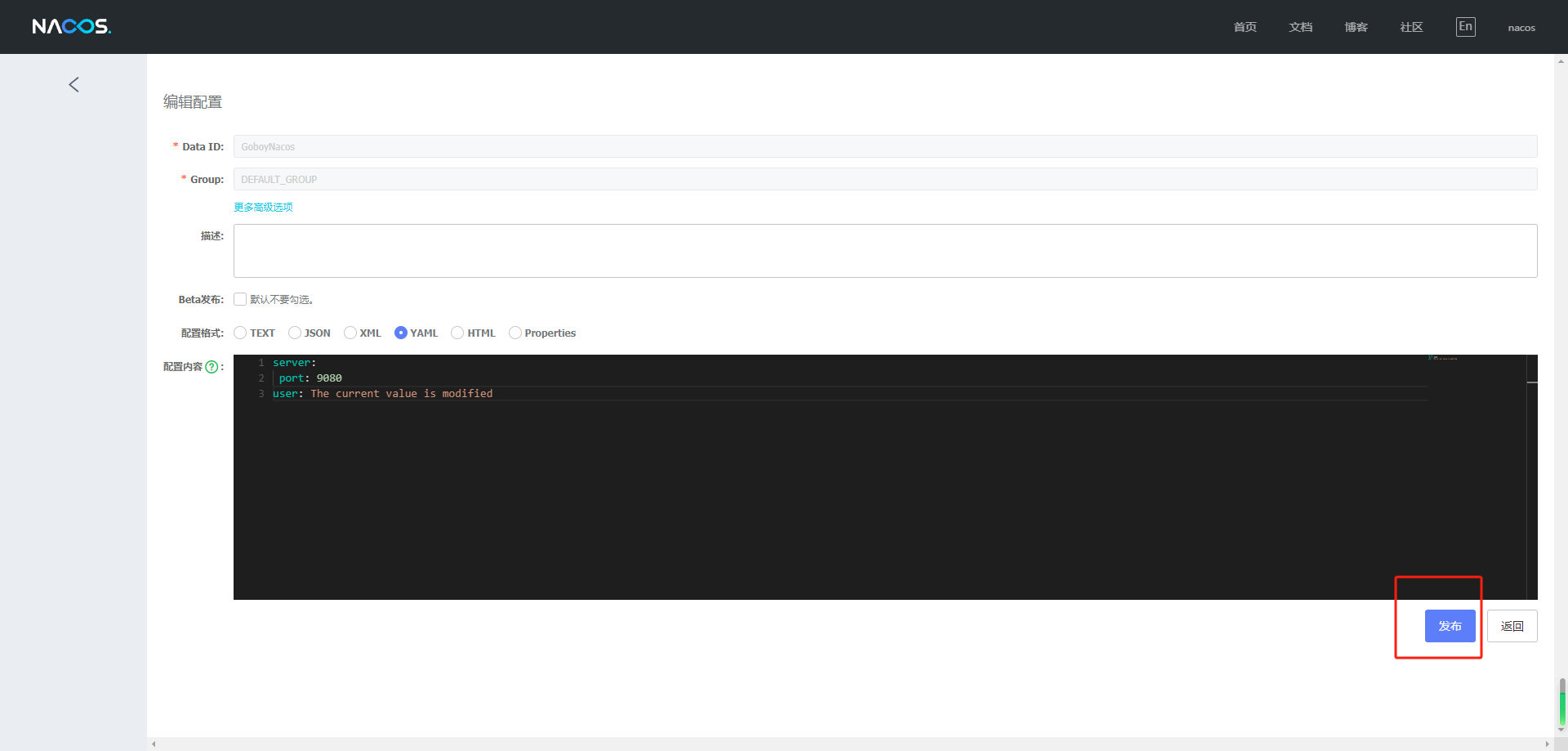Switch language with the En button
1568x751 pixels.
coord(1465,27)
